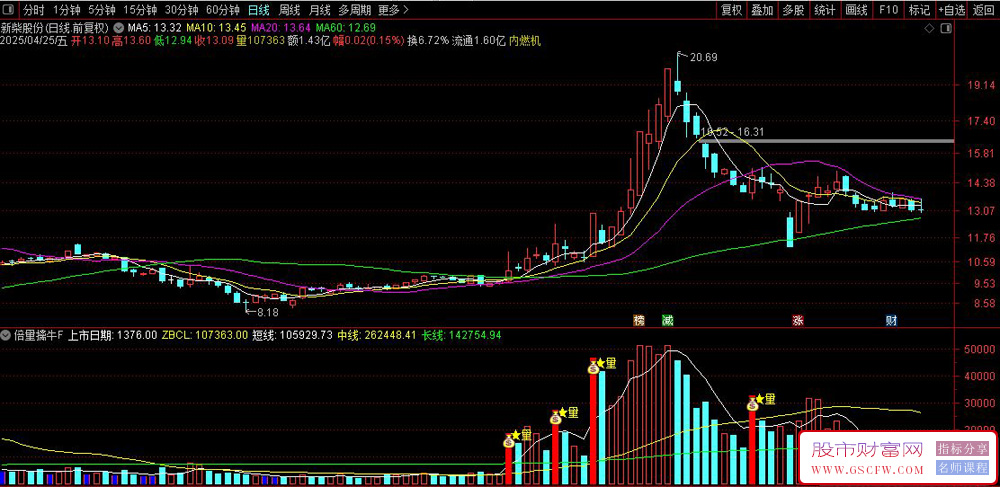Switch to the 分时 intraday chart tab
Image resolution: width=1000 pixels, height=487 pixels.
click(34, 10)
